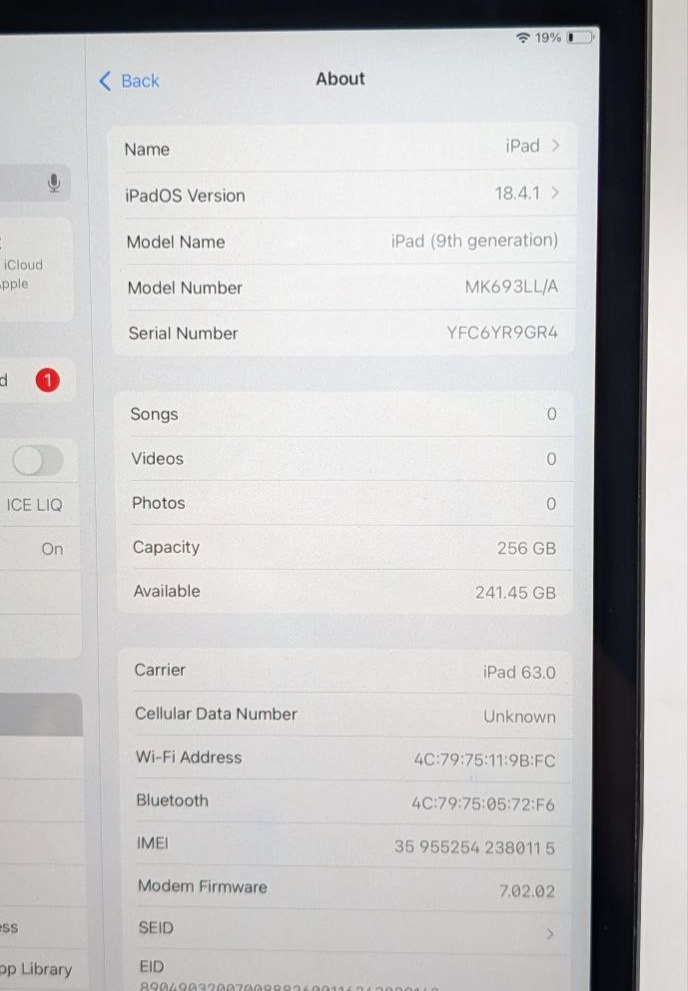This screenshot has width=688, height=991.
Task: Tap the battery icon in status bar
Action: click(579, 38)
